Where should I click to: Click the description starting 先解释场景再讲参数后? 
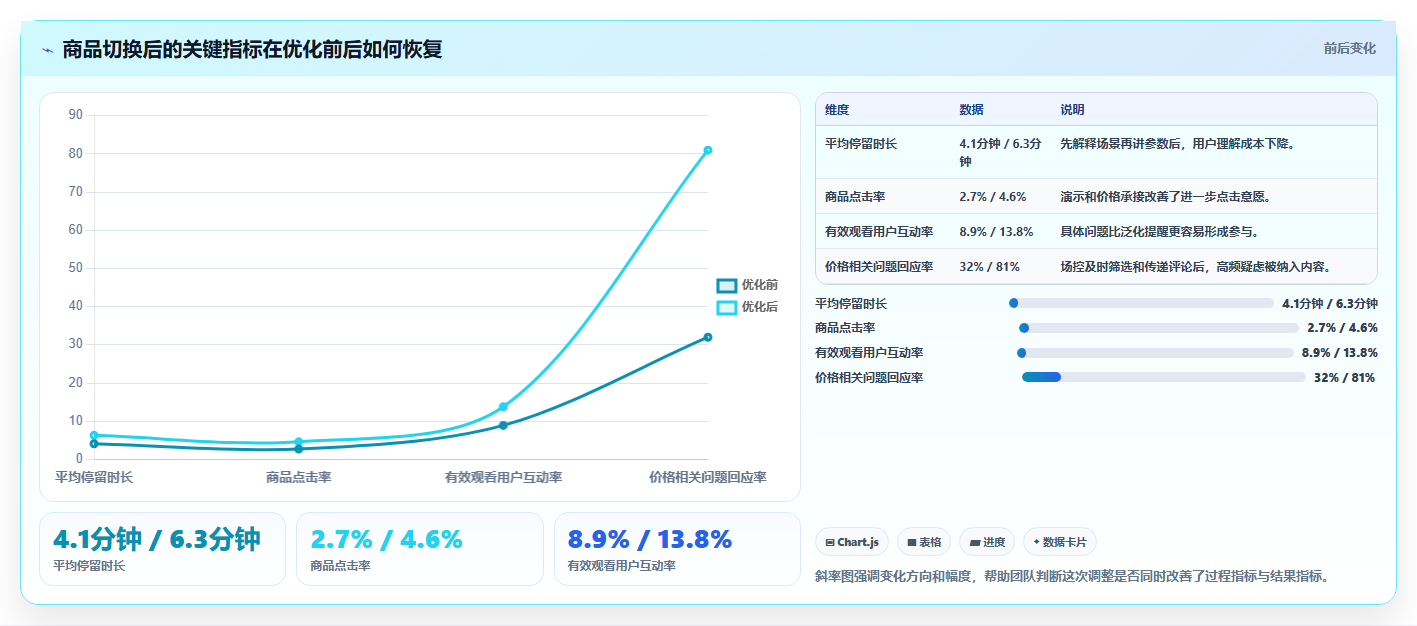(1178, 144)
